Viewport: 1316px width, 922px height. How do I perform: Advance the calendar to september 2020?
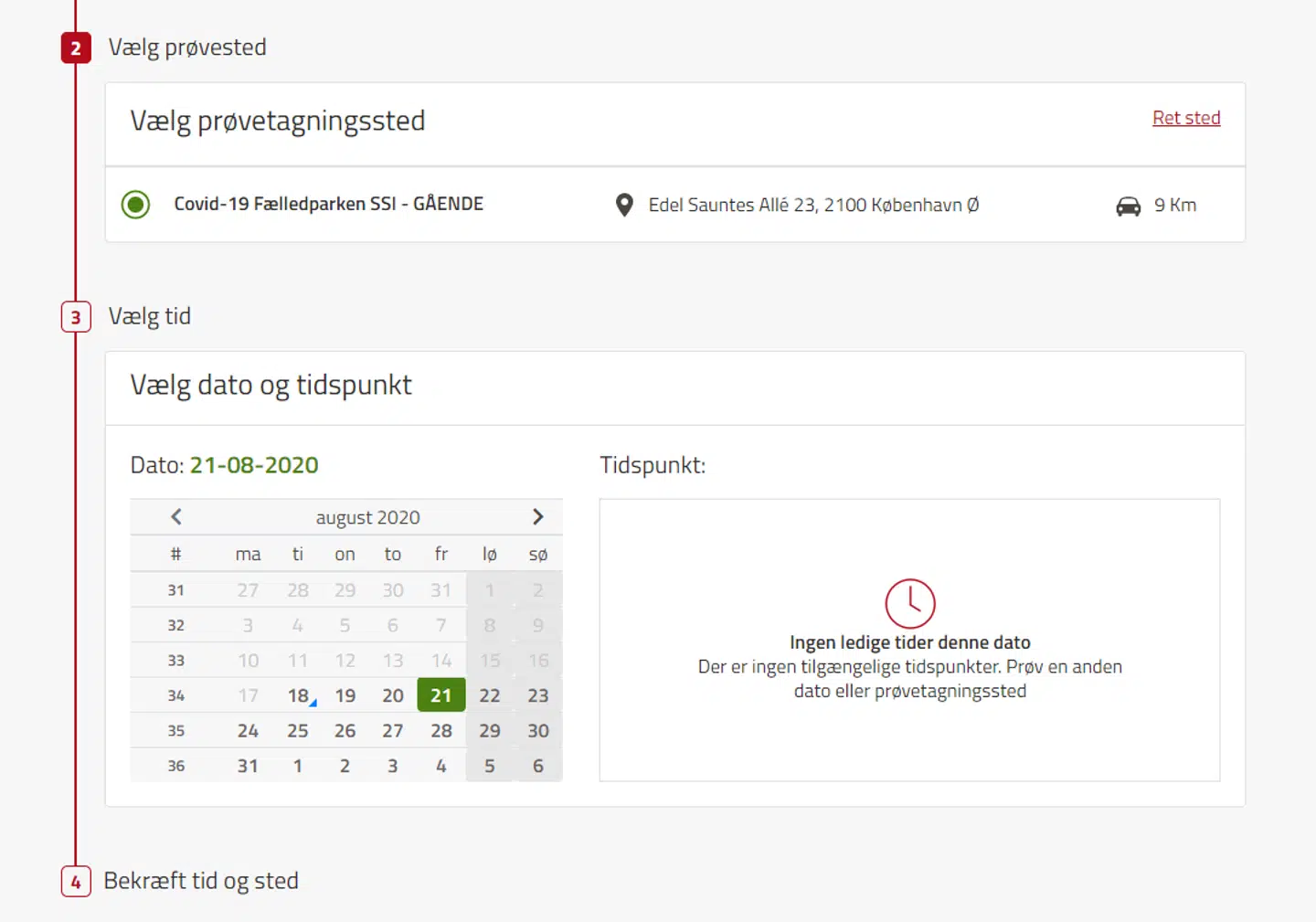537,516
